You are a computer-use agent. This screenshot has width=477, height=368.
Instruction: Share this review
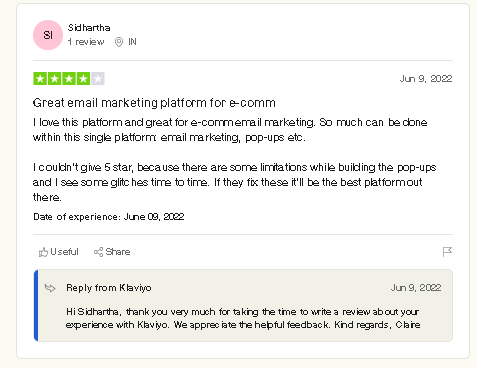[112, 252]
